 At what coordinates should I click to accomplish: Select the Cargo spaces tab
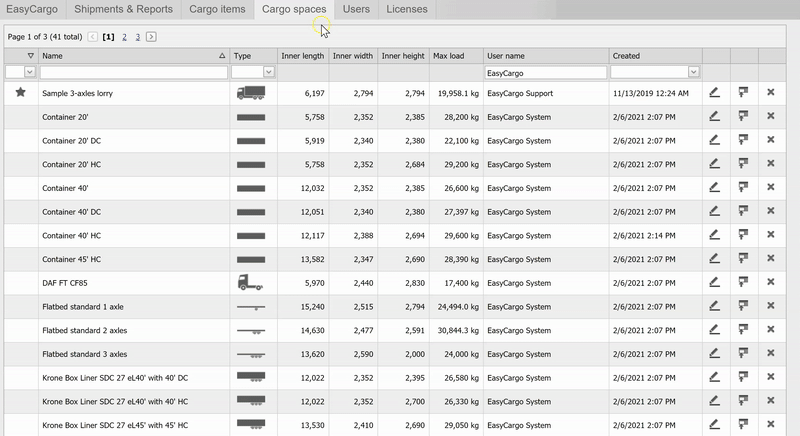[294, 9]
